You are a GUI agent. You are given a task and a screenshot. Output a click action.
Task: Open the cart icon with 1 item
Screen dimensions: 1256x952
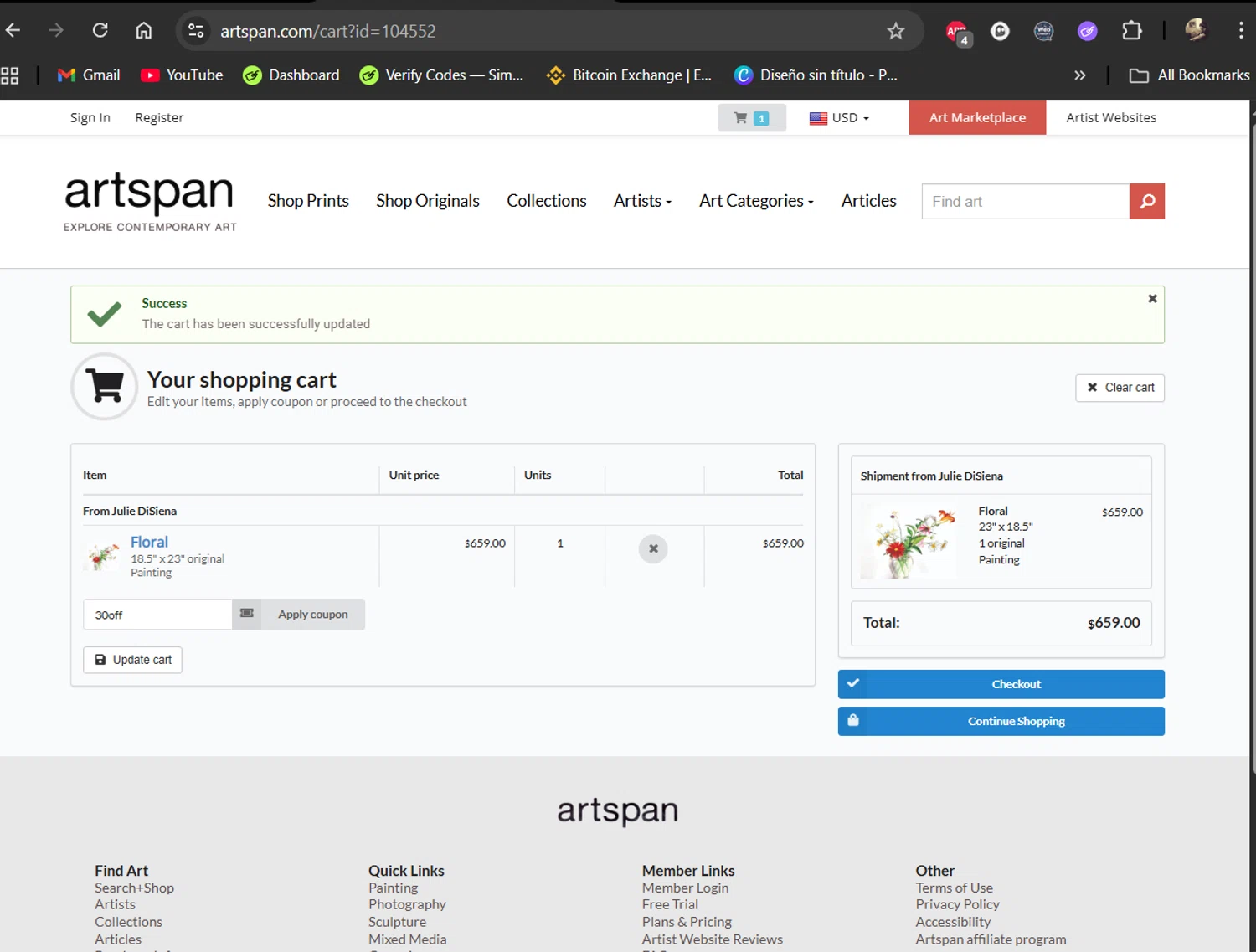point(752,118)
